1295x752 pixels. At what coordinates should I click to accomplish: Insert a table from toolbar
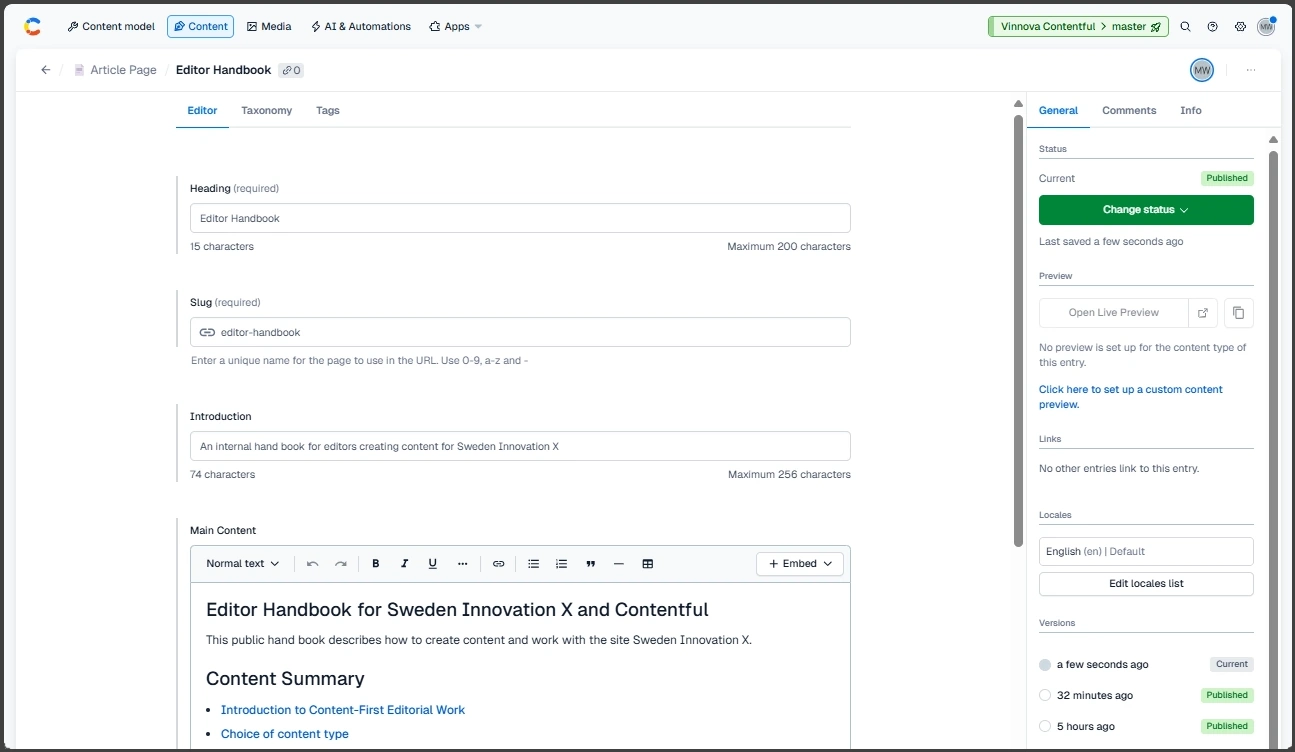[648, 564]
